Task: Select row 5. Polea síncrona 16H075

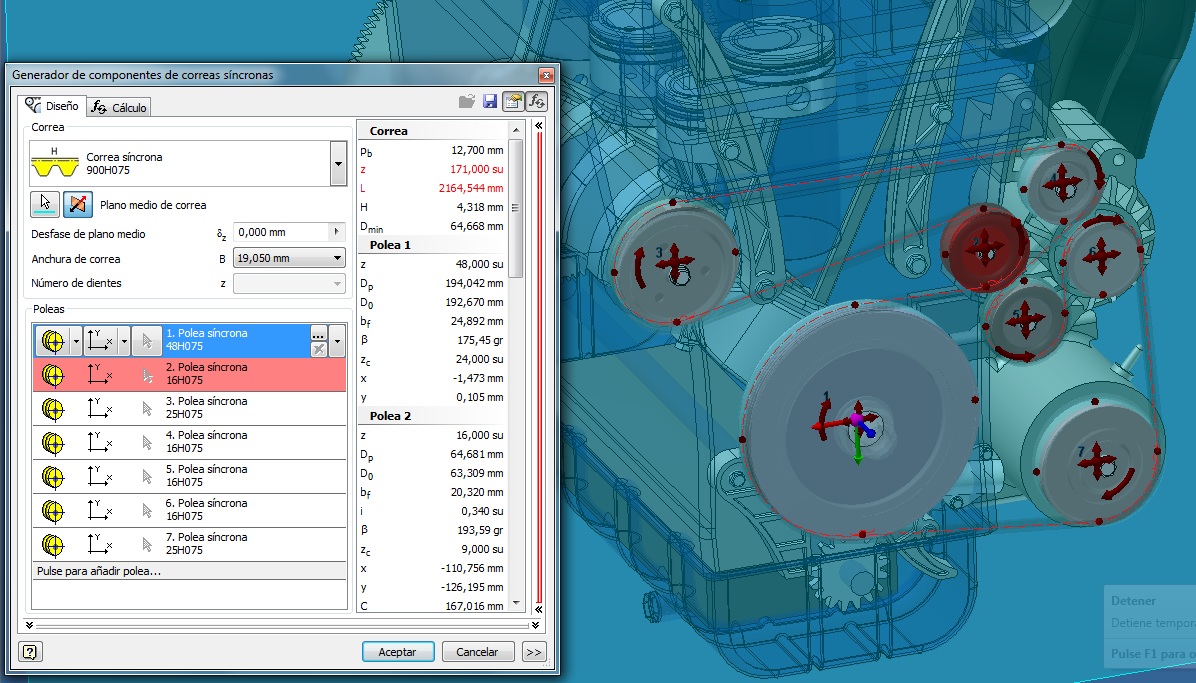Action: pyautogui.click(x=189, y=476)
